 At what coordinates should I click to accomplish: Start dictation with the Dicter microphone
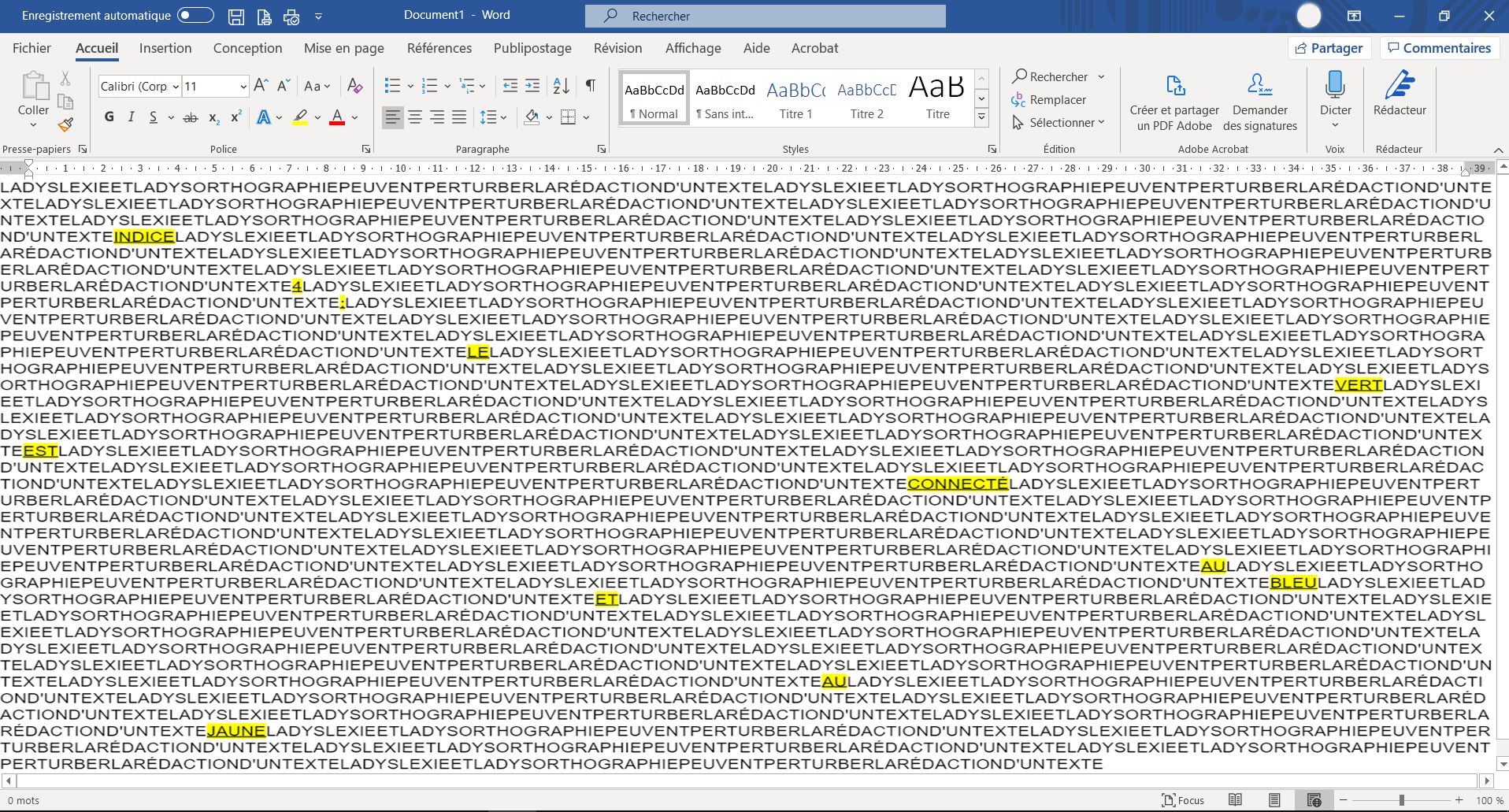pyautogui.click(x=1335, y=93)
